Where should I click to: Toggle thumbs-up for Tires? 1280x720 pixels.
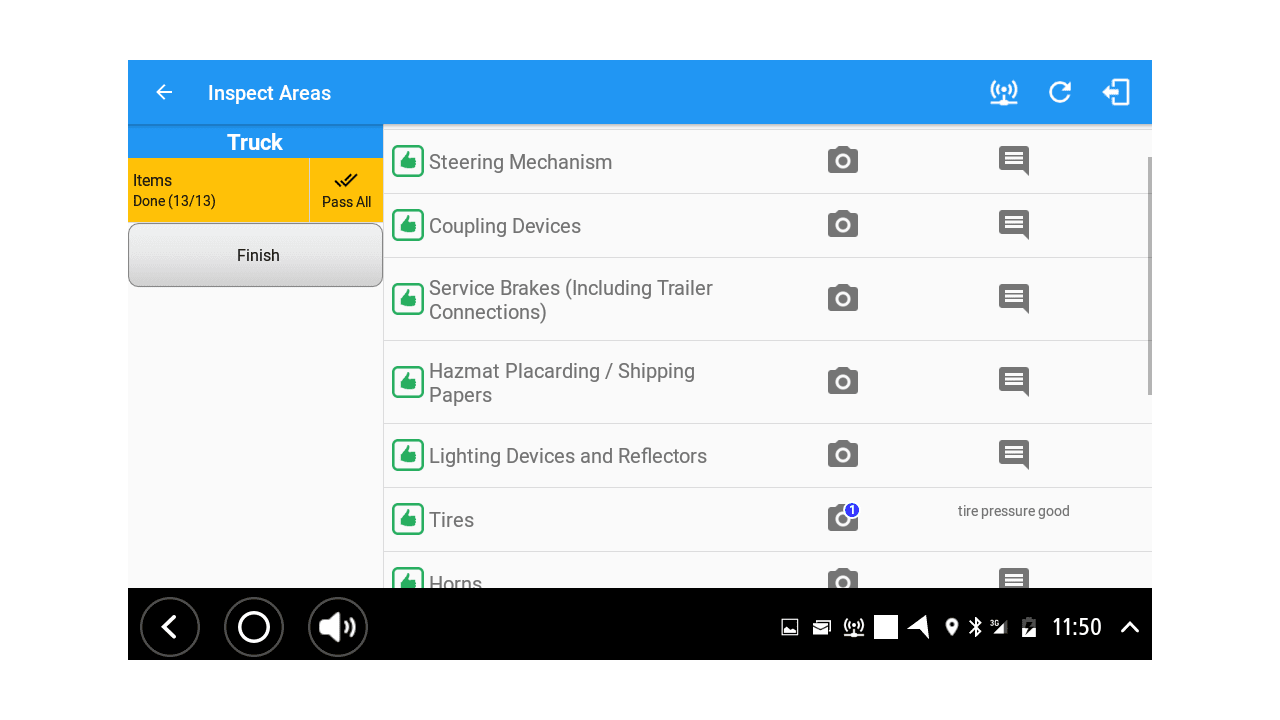408,519
